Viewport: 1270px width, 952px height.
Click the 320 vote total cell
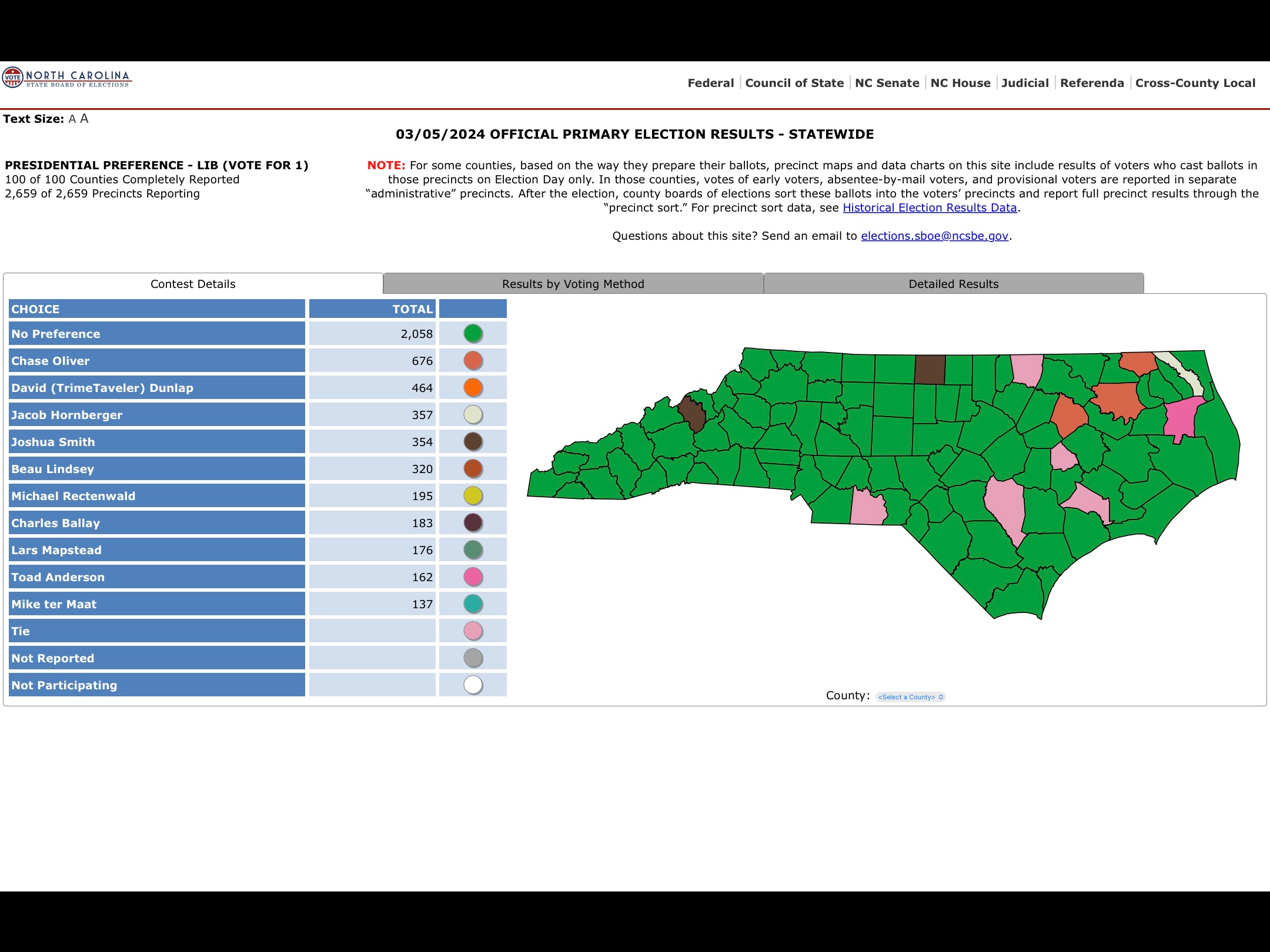point(372,469)
